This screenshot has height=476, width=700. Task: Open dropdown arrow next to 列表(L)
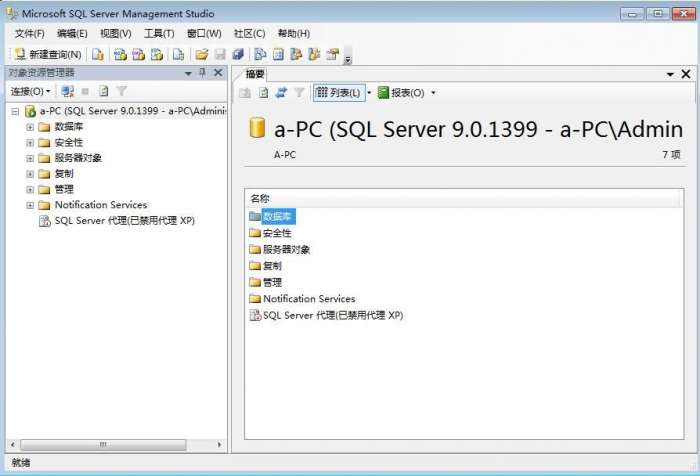pyautogui.click(x=369, y=93)
